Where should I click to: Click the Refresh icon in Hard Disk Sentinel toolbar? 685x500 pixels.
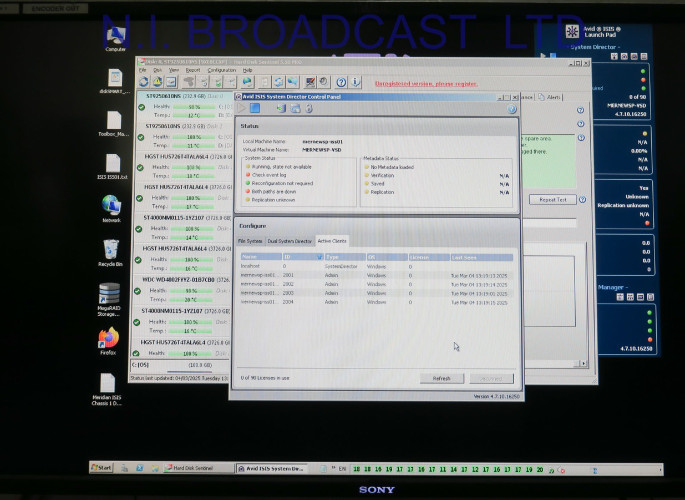pyautogui.click(x=144, y=82)
